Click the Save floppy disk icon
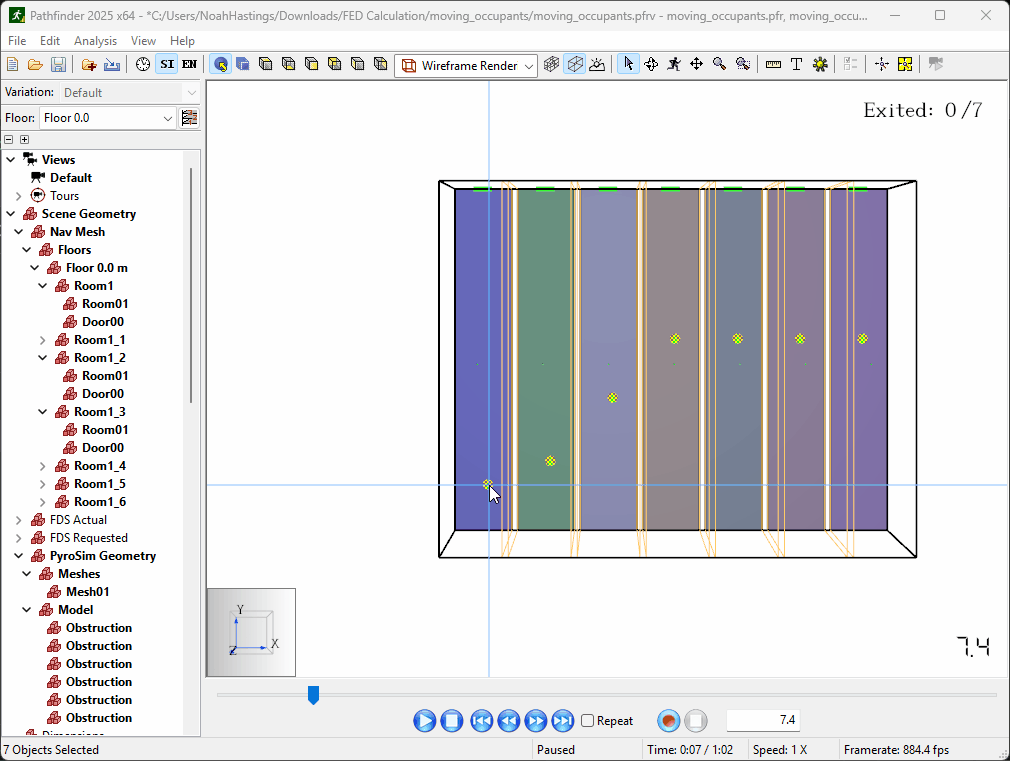Image resolution: width=1010 pixels, height=761 pixels. (x=58, y=64)
